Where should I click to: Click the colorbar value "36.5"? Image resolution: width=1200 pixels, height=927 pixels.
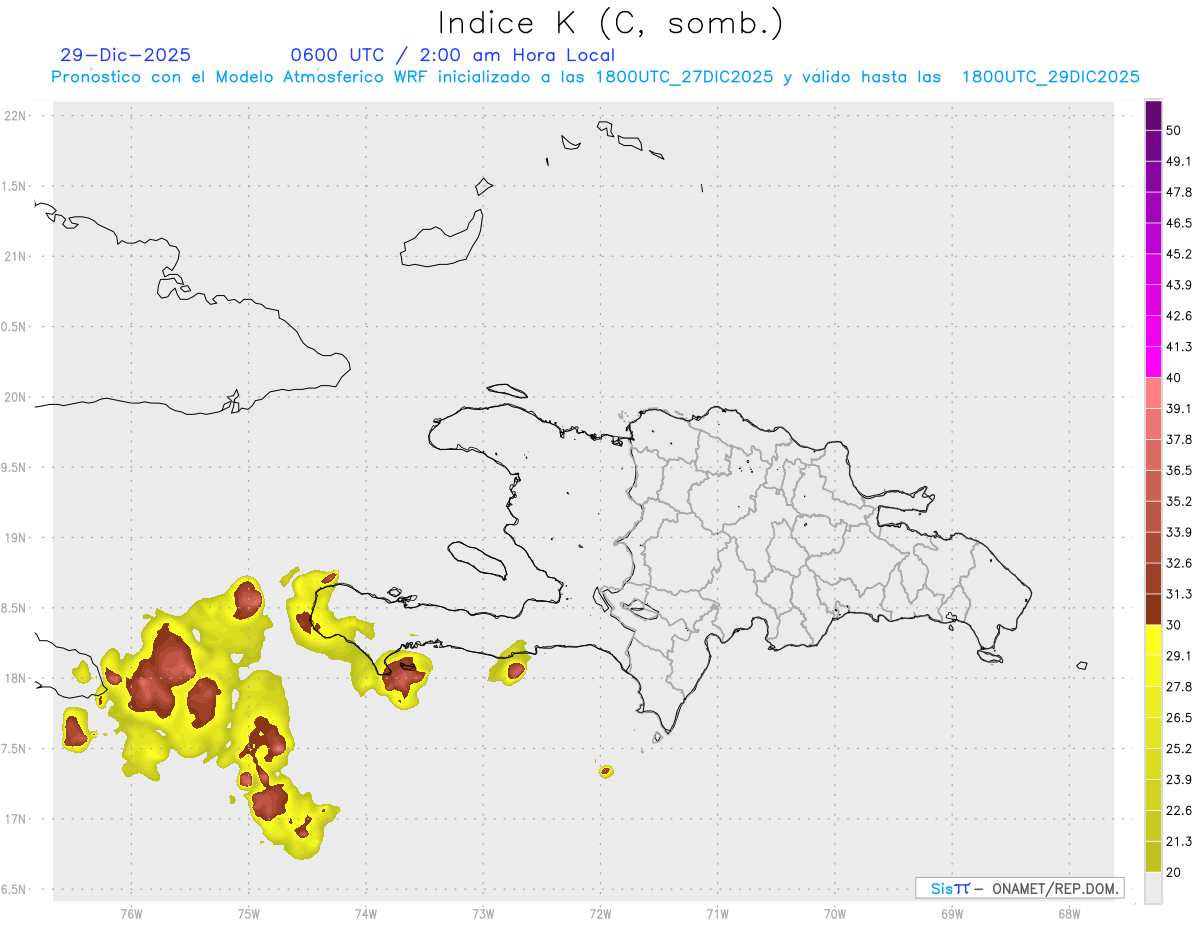[x=1179, y=470]
